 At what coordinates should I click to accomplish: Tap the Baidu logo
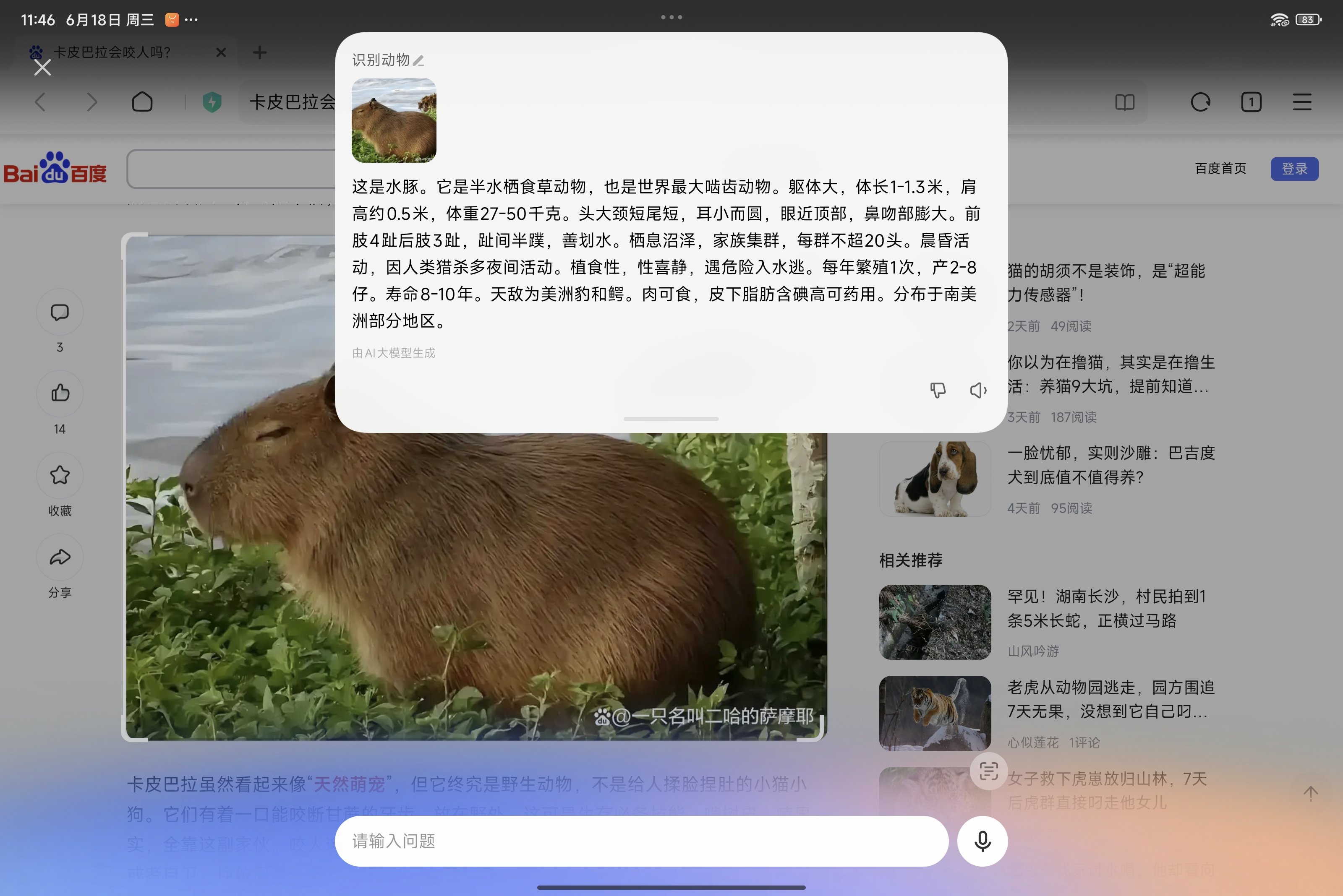55,168
